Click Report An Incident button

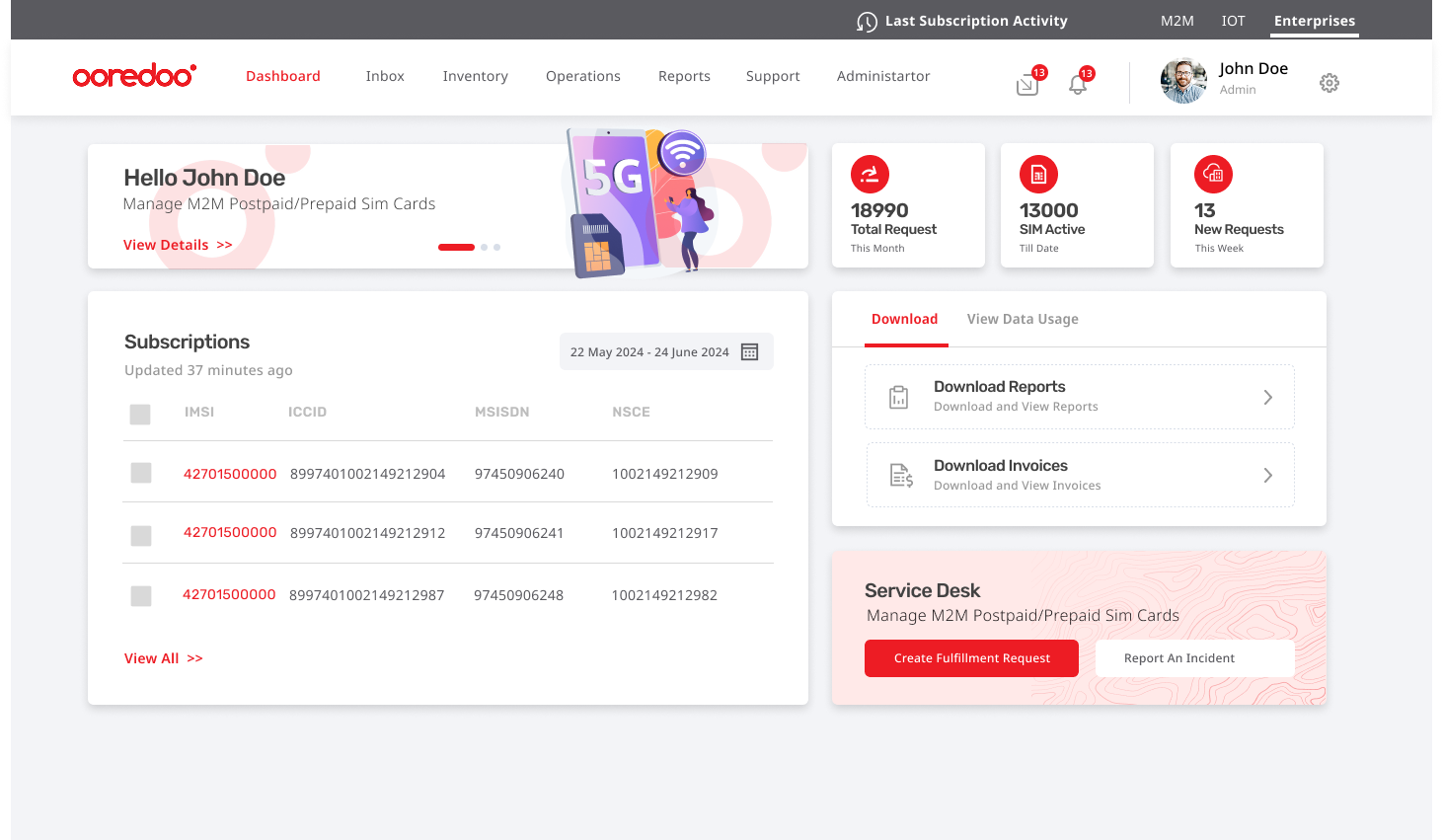point(1195,658)
